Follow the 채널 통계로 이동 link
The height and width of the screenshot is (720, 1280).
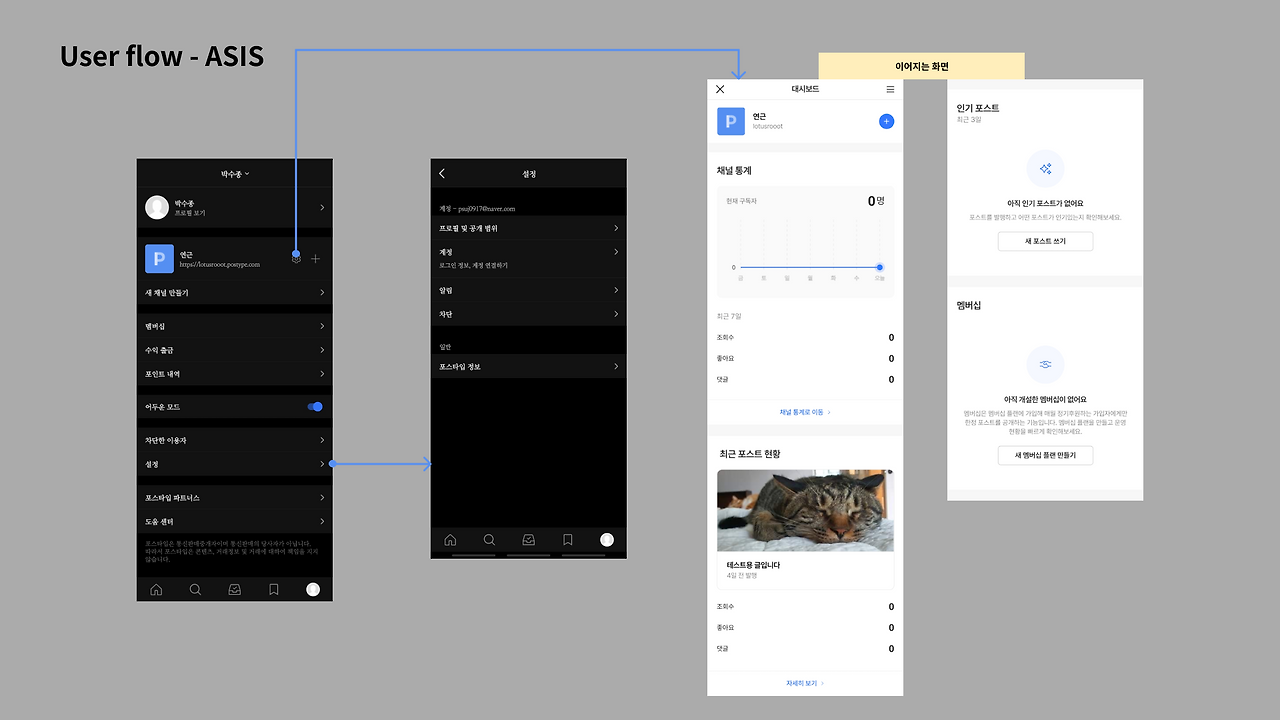tap(805, 412)
